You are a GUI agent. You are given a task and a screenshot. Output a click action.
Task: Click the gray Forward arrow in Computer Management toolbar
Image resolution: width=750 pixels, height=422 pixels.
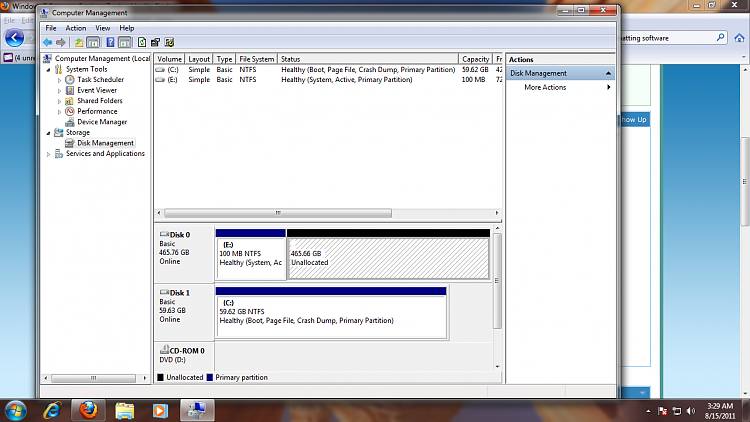point(61,43)
